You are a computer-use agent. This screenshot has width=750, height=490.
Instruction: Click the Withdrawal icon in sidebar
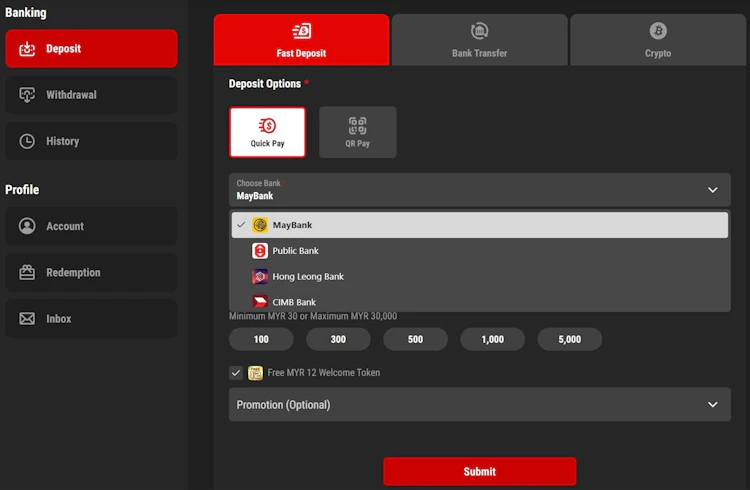pos(27,95)
